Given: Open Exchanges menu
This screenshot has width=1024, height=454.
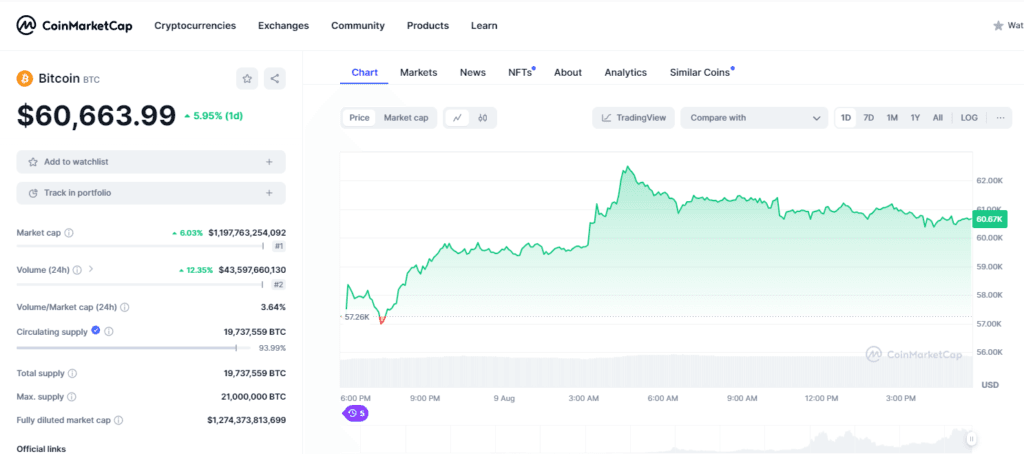Looking at the screenshot, I should coord(283,25).
